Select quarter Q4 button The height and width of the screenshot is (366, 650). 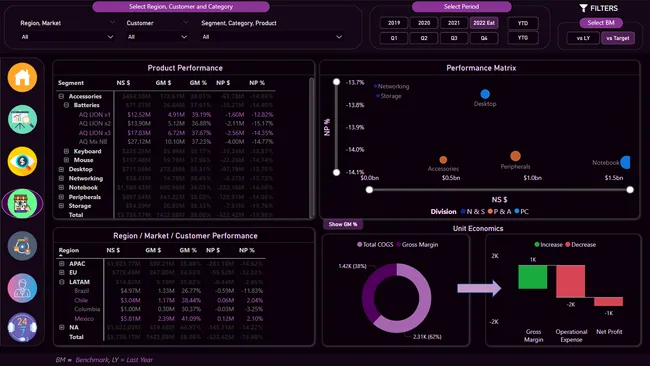(x=484, y=38)
